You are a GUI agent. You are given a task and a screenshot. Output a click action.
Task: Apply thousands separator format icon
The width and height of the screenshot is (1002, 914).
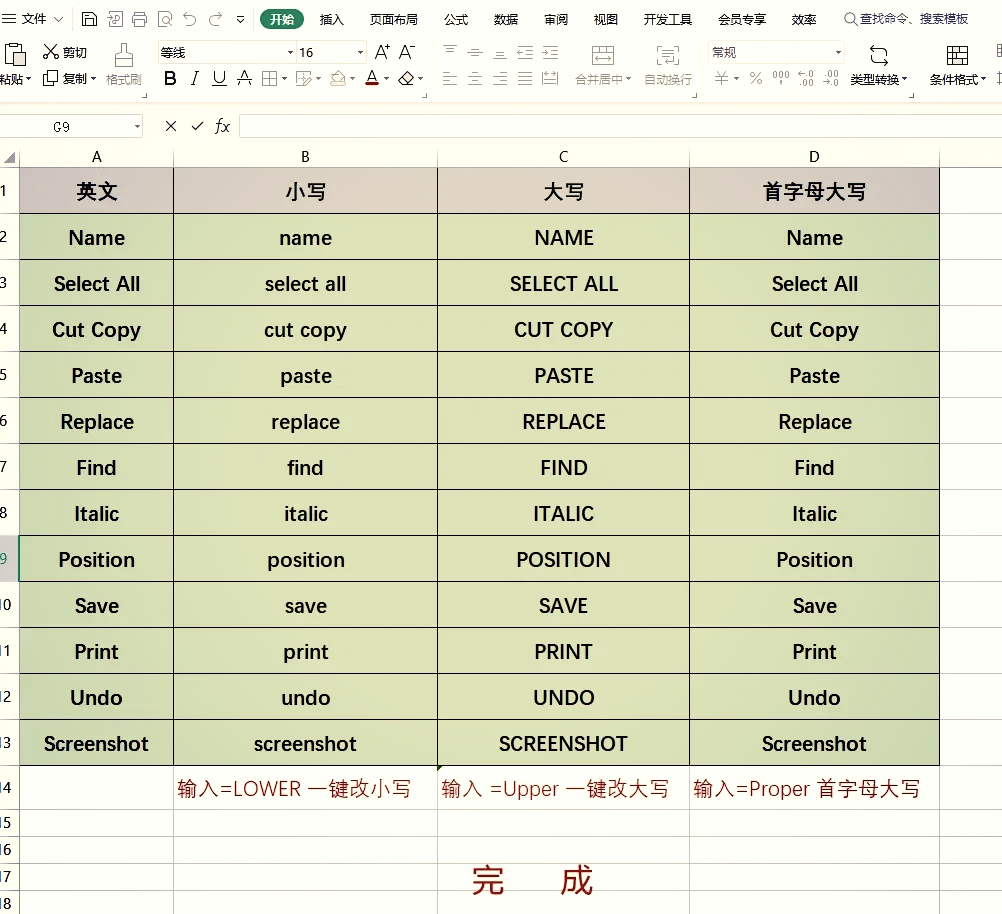coord(780,79)
